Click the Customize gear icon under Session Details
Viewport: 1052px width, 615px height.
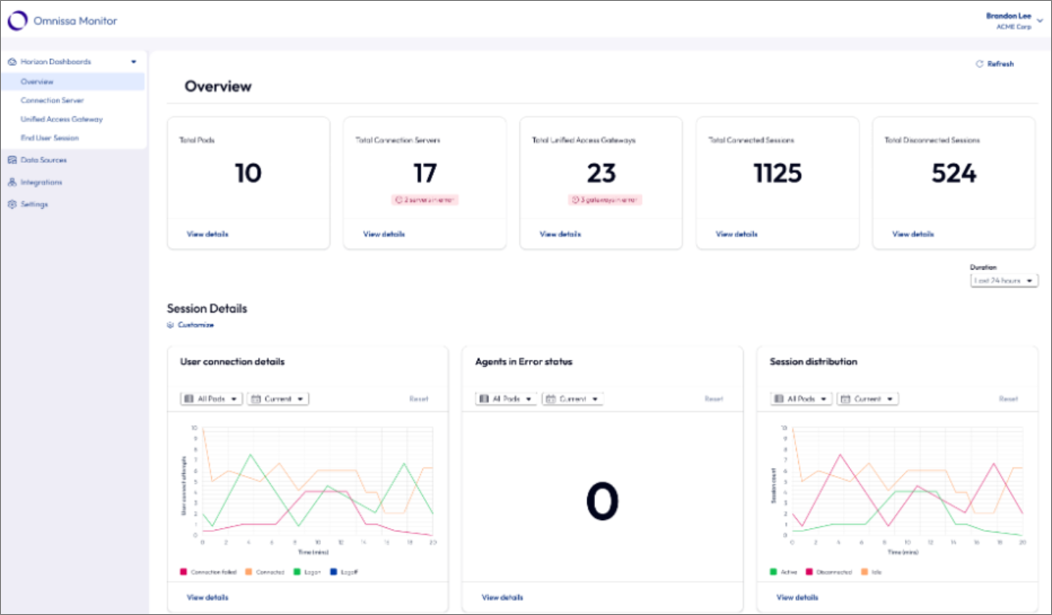coord(170,325)
